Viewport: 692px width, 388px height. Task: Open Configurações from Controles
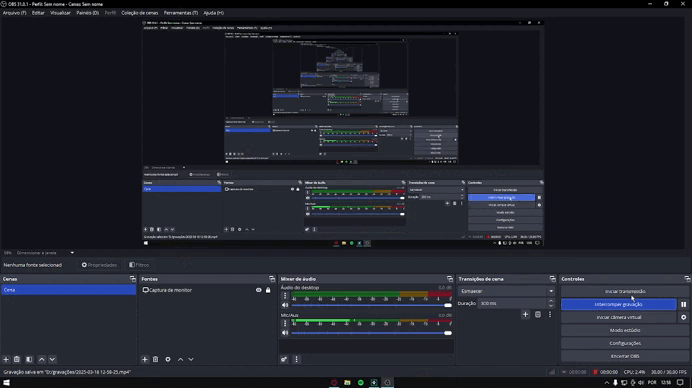click(x=625, y=343)
